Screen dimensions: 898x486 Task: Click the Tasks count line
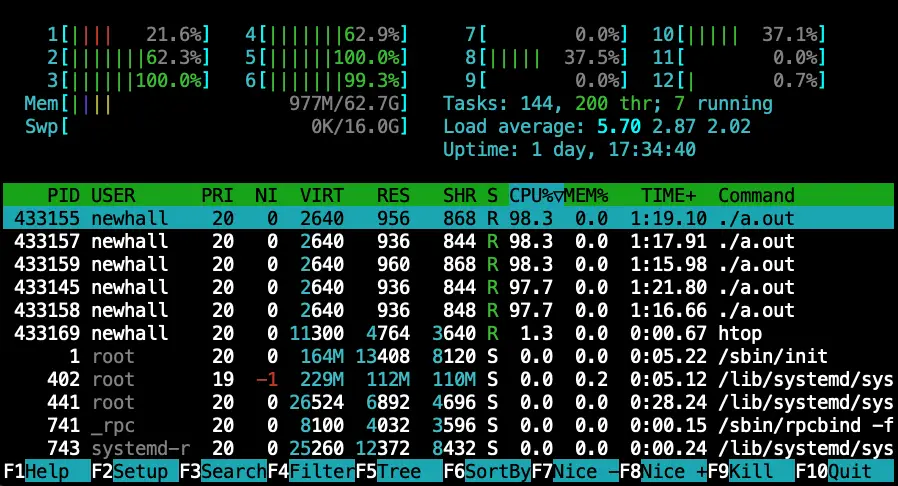608,104
